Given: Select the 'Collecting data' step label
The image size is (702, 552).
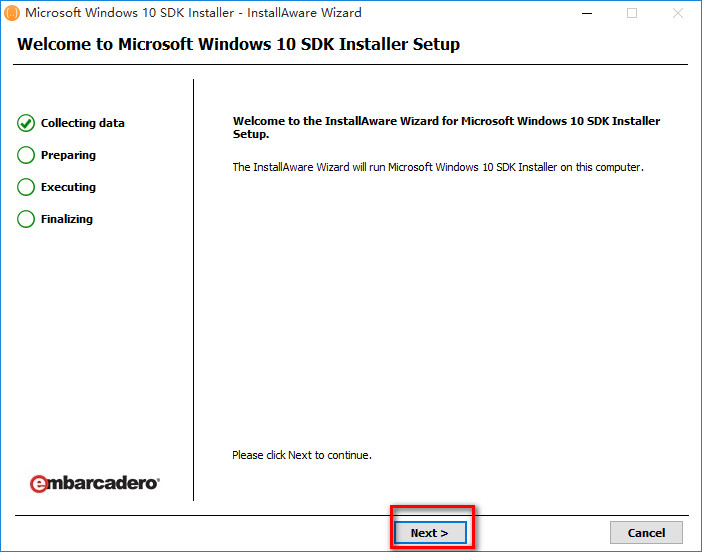Looking at the screenshot, I should tap(83, 123).
